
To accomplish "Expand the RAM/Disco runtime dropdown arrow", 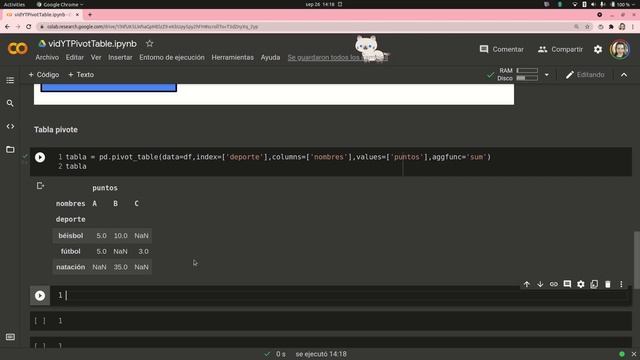I will tap(547, 75).
